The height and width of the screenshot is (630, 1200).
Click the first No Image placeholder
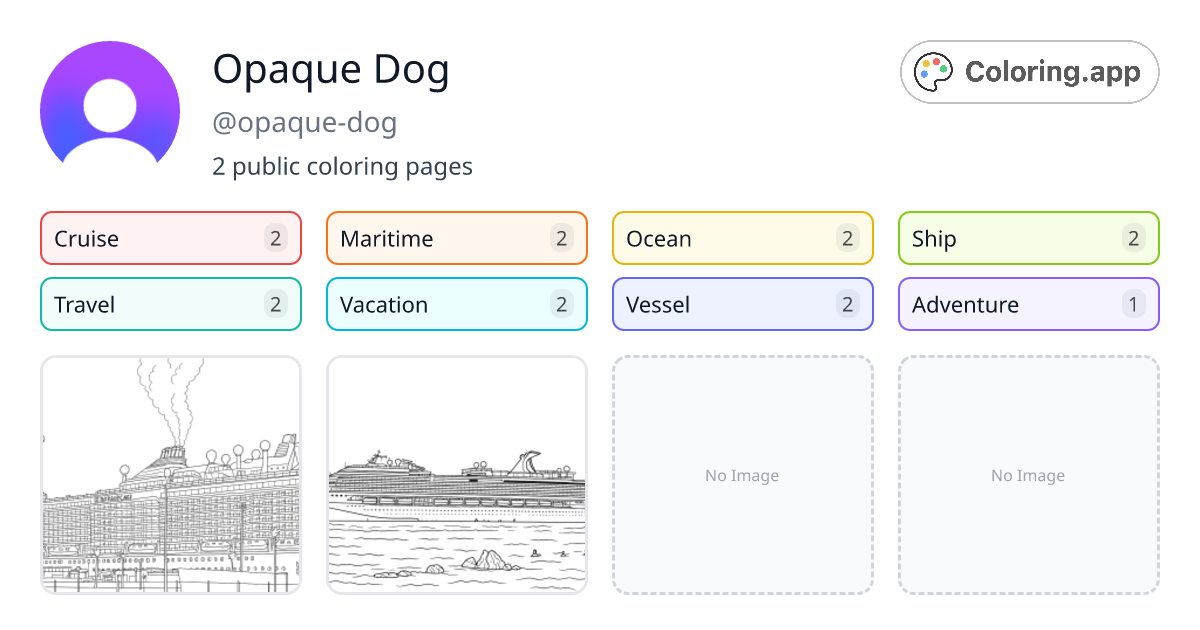[x=742, y=475]
